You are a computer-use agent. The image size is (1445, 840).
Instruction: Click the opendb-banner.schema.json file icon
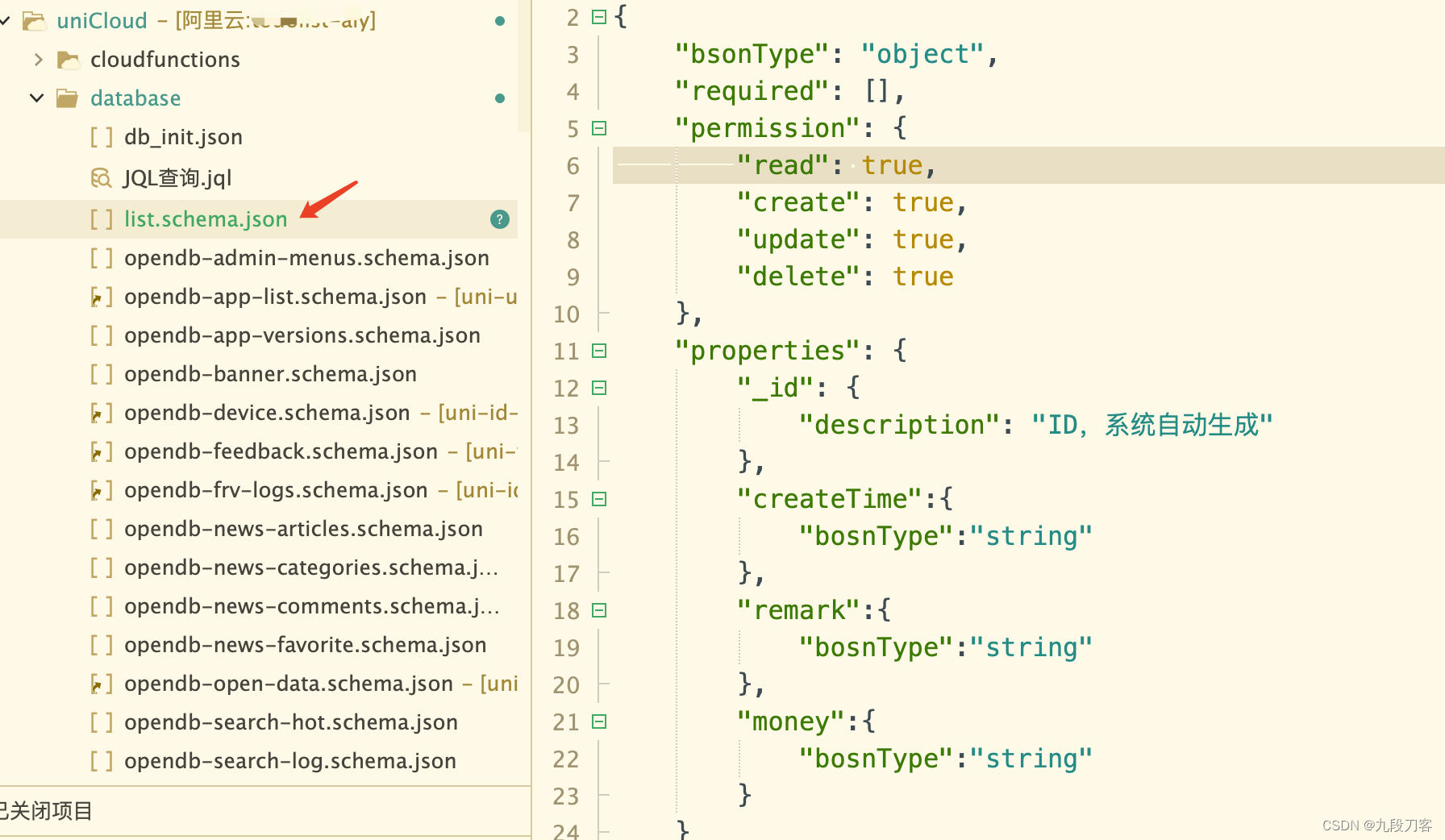pyautogui.click(x=102, y=374)
